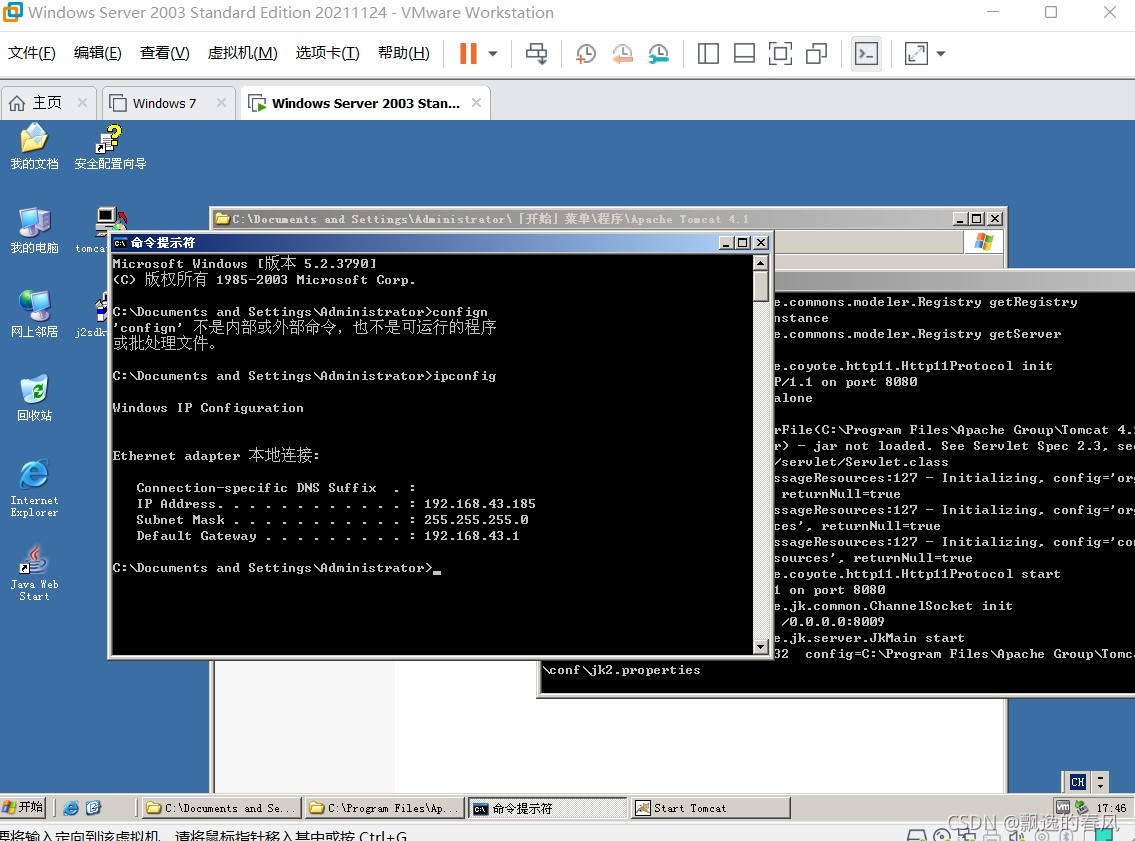
Task: Select the 我的文档 desktop icon
Action: click(34, 146)
